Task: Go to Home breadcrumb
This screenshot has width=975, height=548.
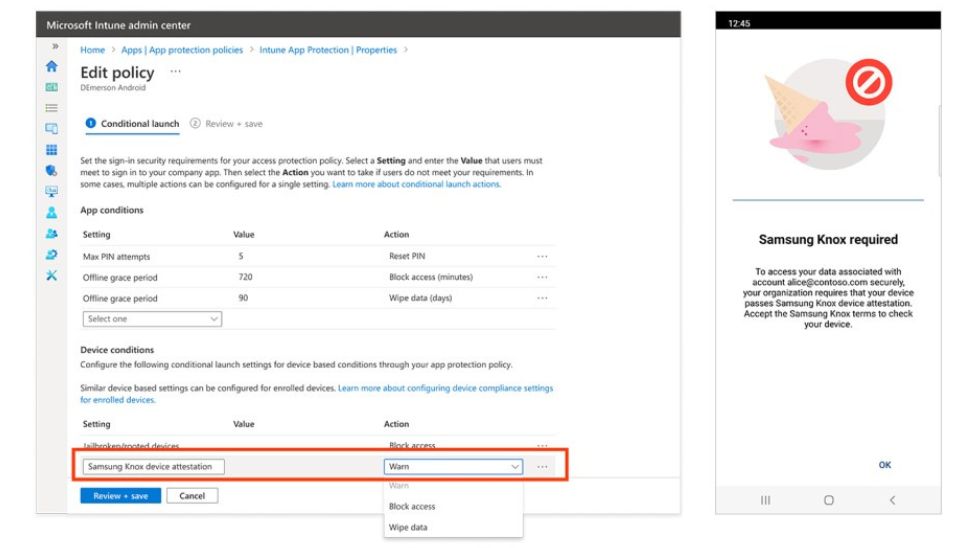Action: click(92, 50)
